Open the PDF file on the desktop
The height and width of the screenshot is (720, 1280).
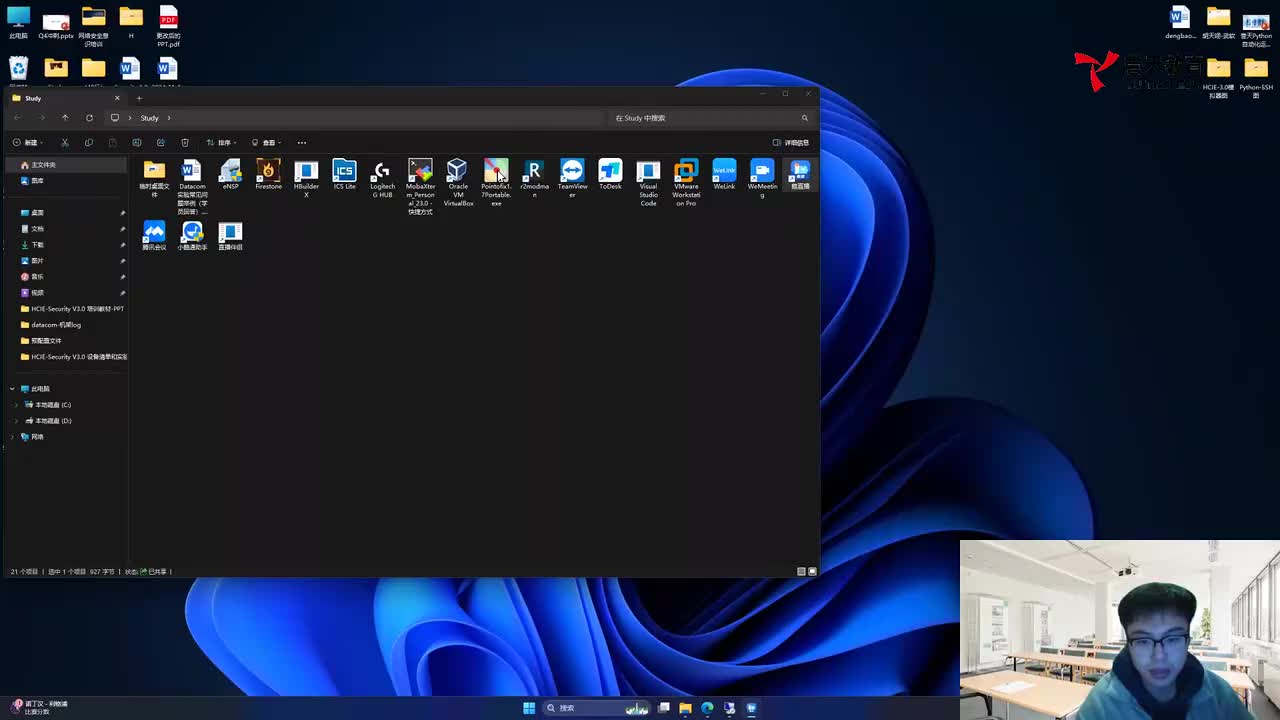click(x=168, y=27)
